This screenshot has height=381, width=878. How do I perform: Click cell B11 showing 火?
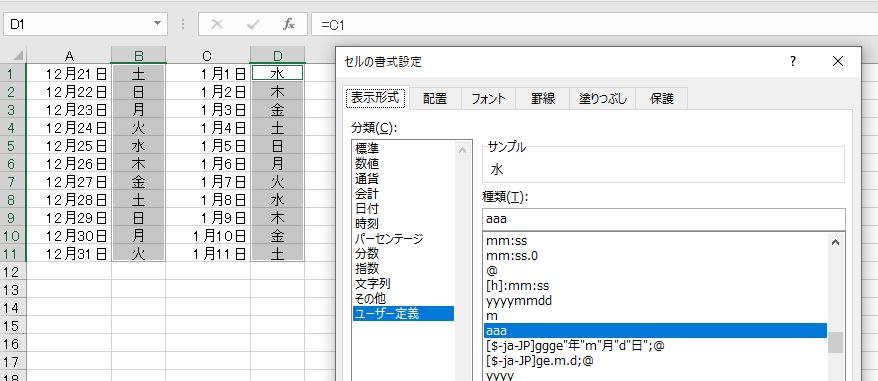tap(138, 254)
